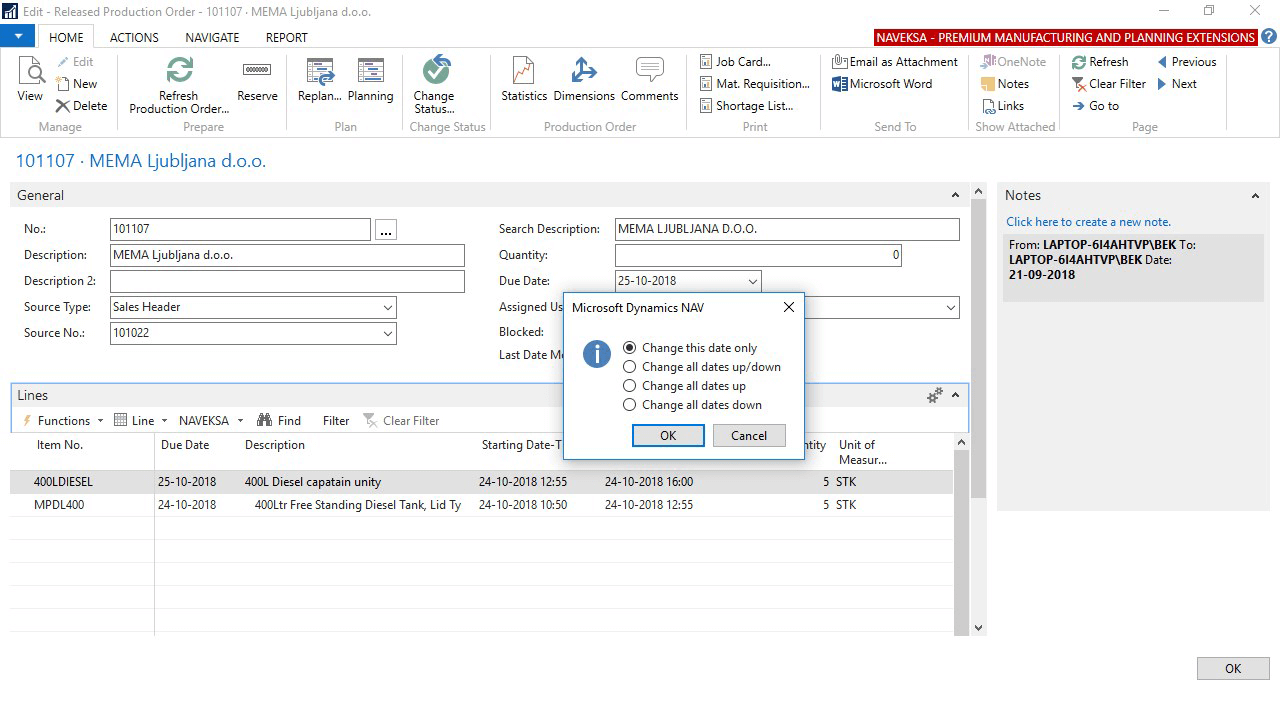This screenshot has height=720, width=1280.
Task: Print Mat. Requisition report
Action: coord(754,84)
